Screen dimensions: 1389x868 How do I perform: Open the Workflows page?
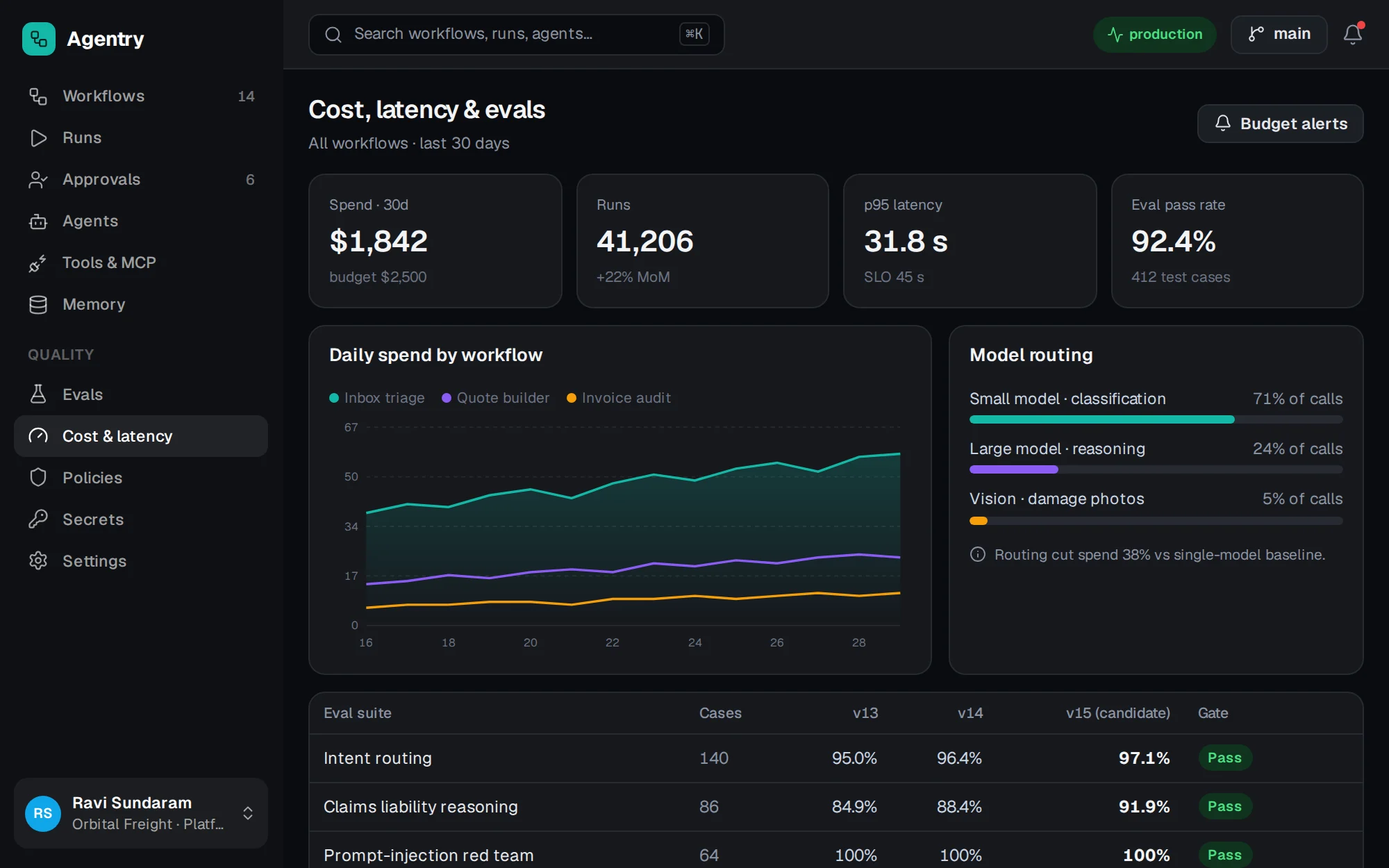[x=141, y=96]
